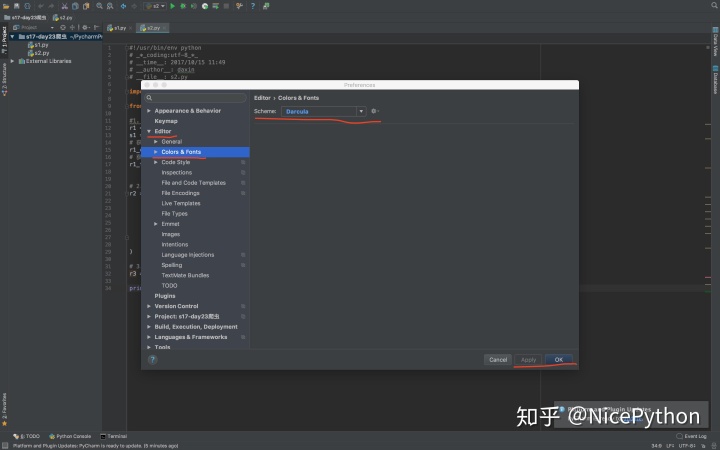Screen dimensions: 720x450
Task: Click the scheme gear icon next to Darcula
Action: pyautogui.click(x=375, y=111)
